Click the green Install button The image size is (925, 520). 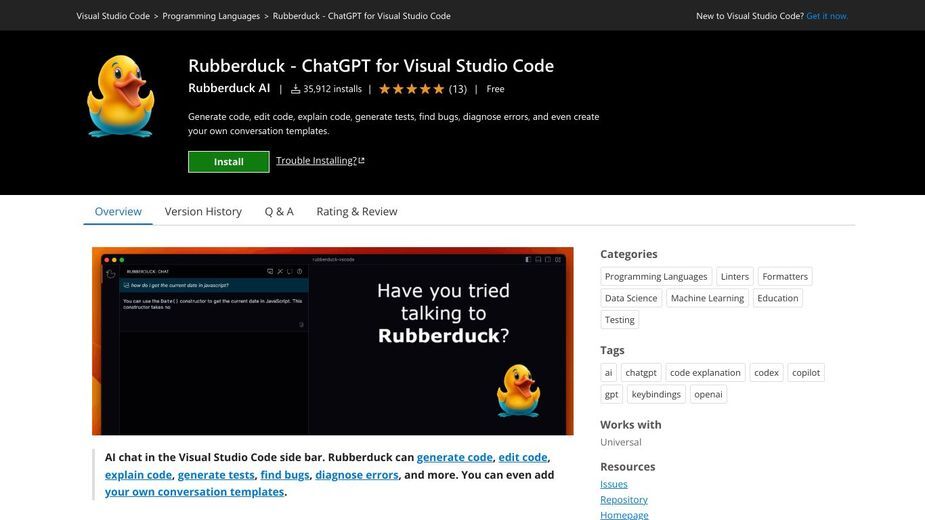point(229,162)
